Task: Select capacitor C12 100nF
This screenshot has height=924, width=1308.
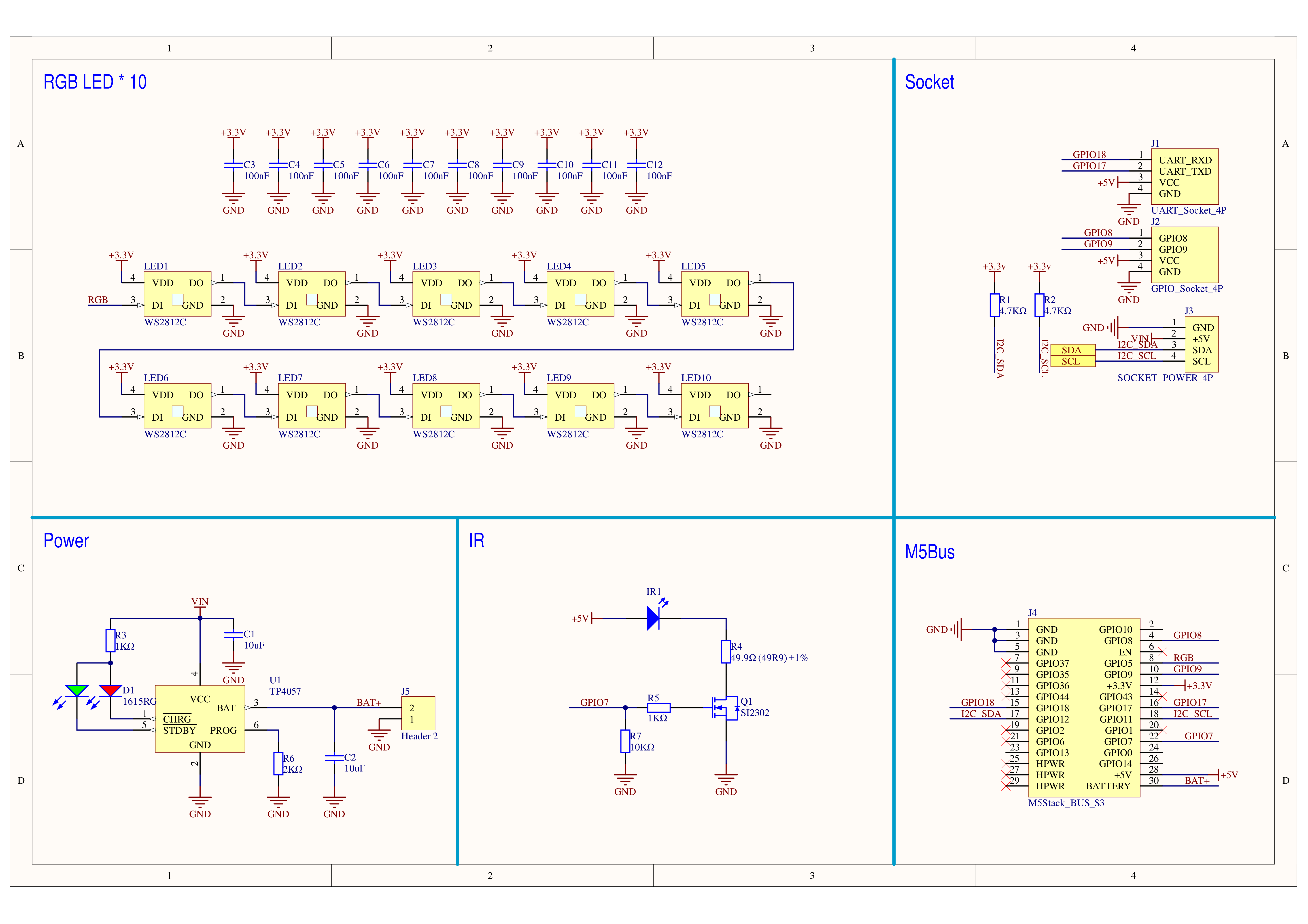Action: 636,165
